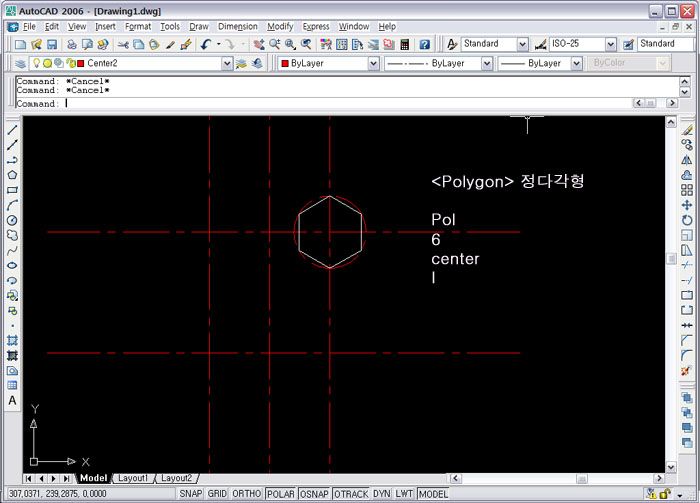Select the Model tab

tap(93, 478)
